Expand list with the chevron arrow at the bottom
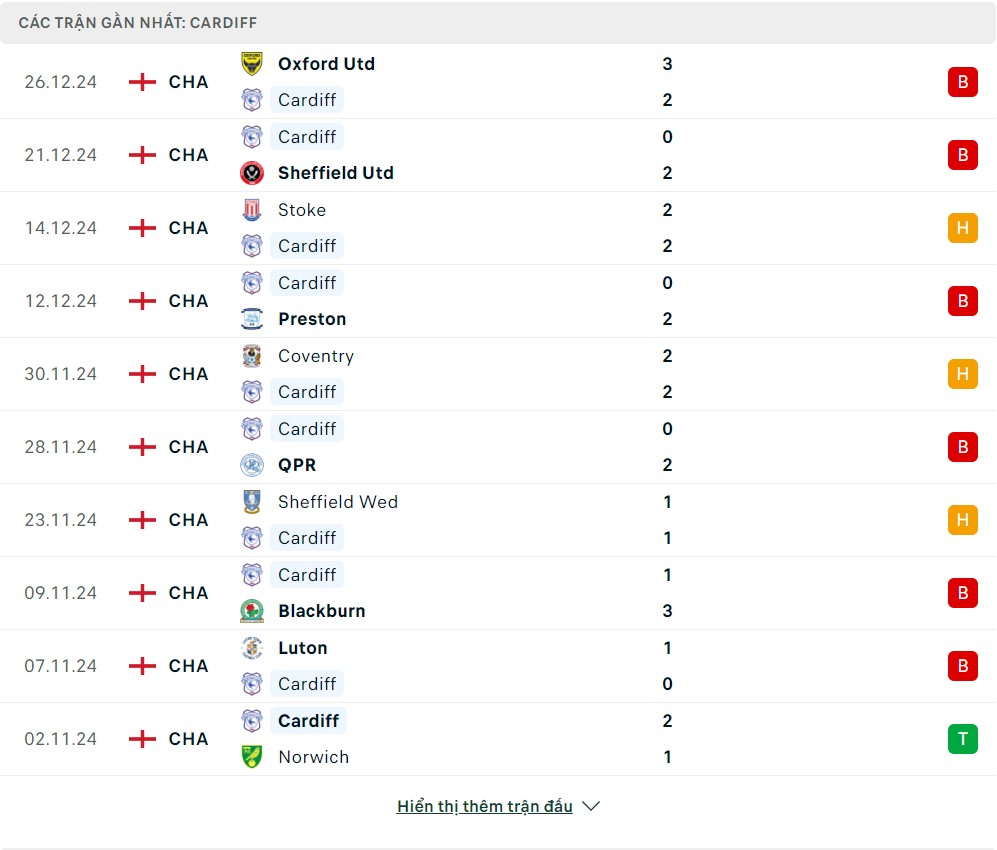Image resolution: width=997 pixels, height=850 pixels. pyautogui.click(x=591, y=806)
